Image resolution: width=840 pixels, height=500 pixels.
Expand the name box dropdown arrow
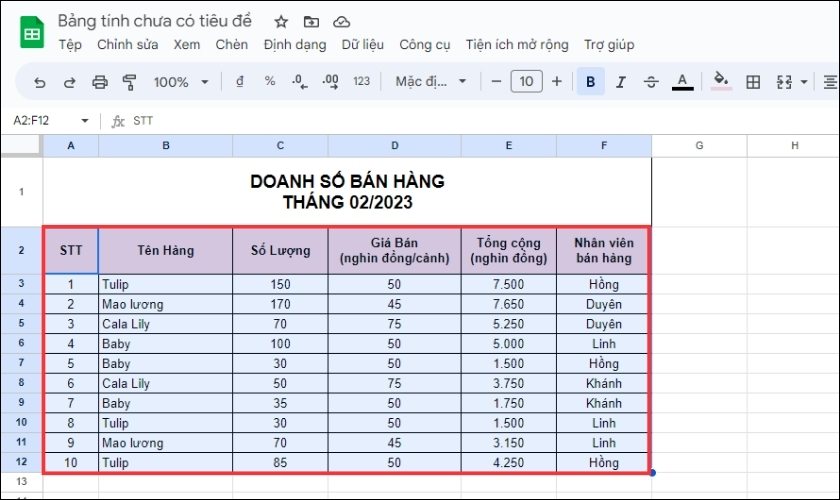click(85, 121)
